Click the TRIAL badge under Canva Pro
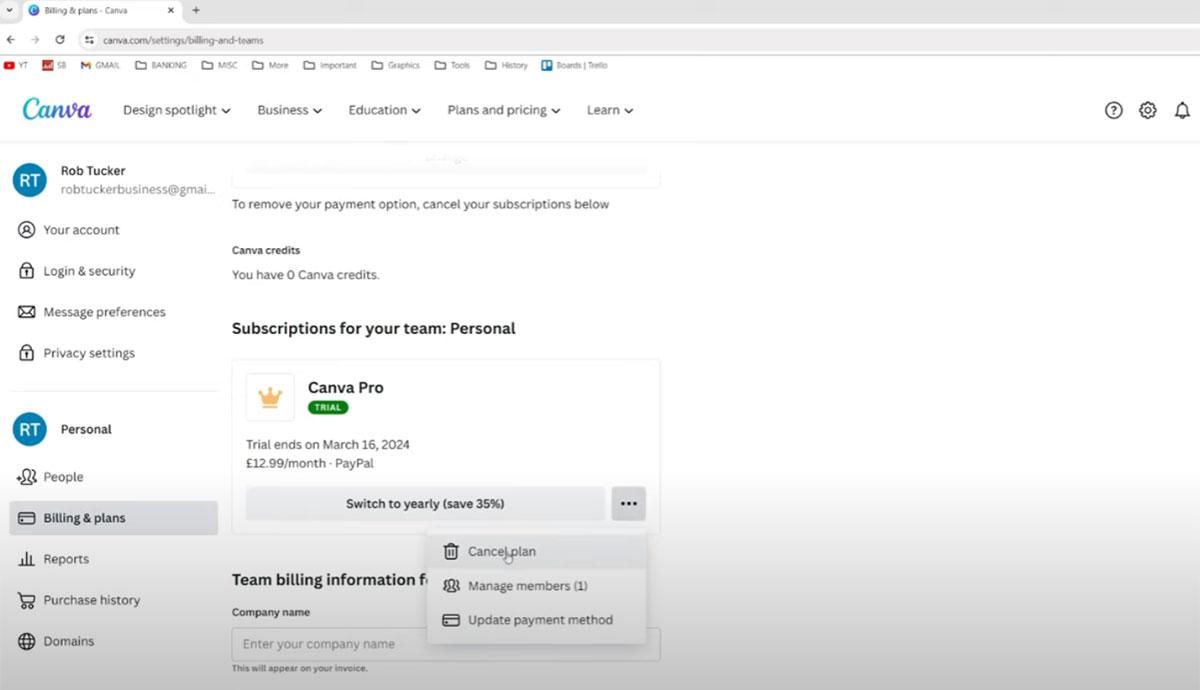 pyautogui.click(x=328, y=408)
